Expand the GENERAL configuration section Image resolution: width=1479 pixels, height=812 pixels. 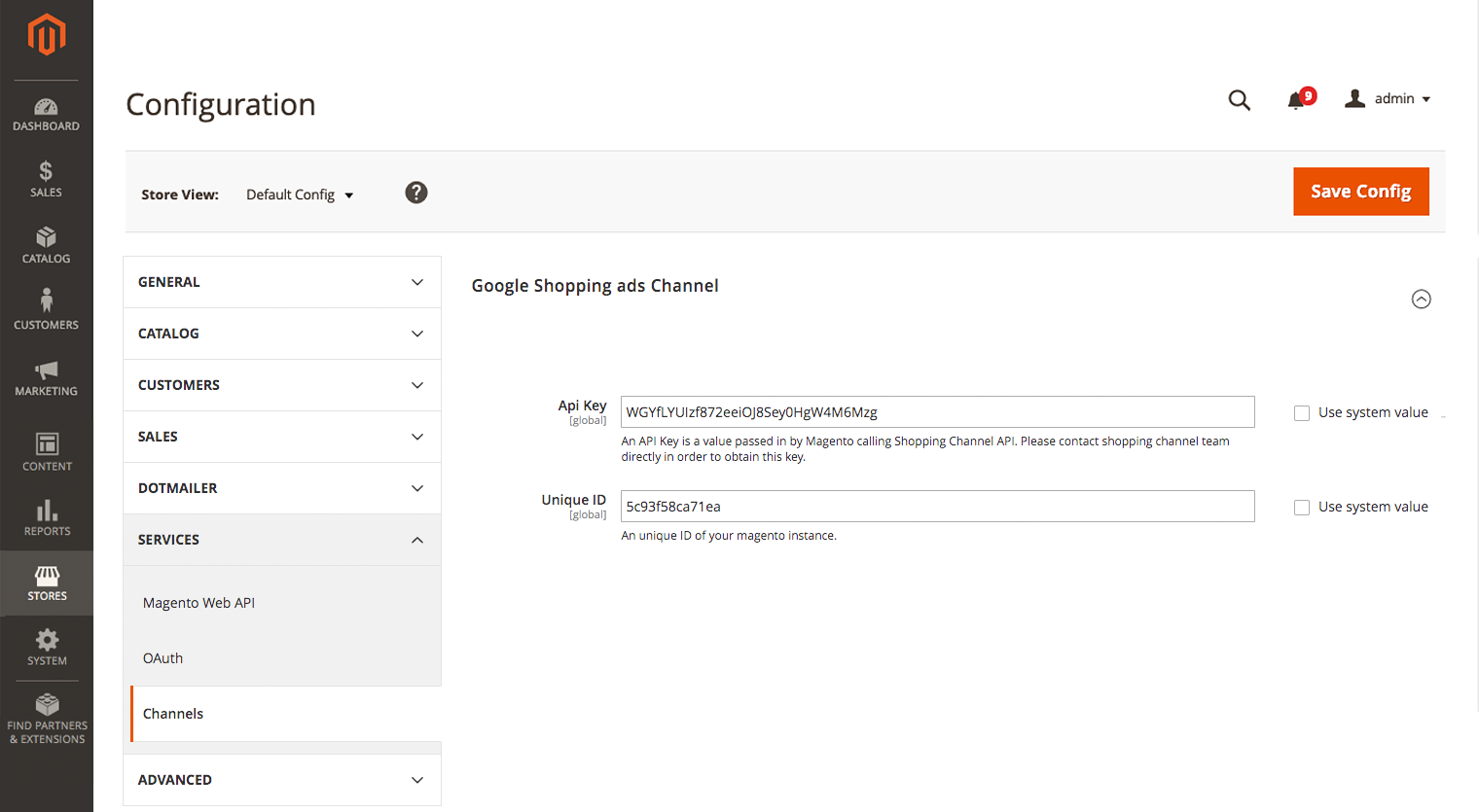tap(282, 282)
